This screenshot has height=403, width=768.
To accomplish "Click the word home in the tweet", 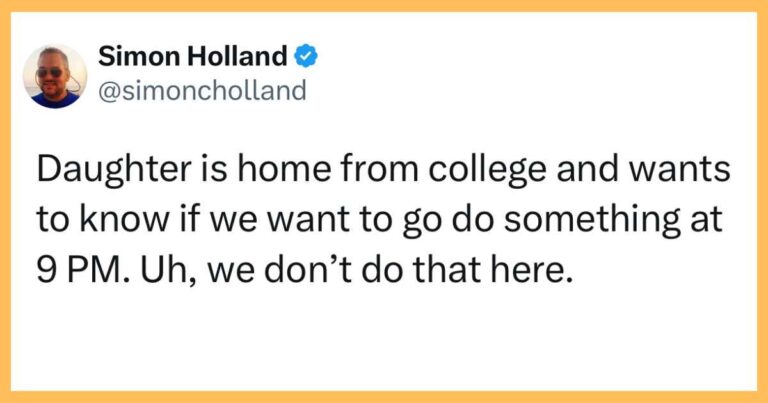I will point(277,169).
